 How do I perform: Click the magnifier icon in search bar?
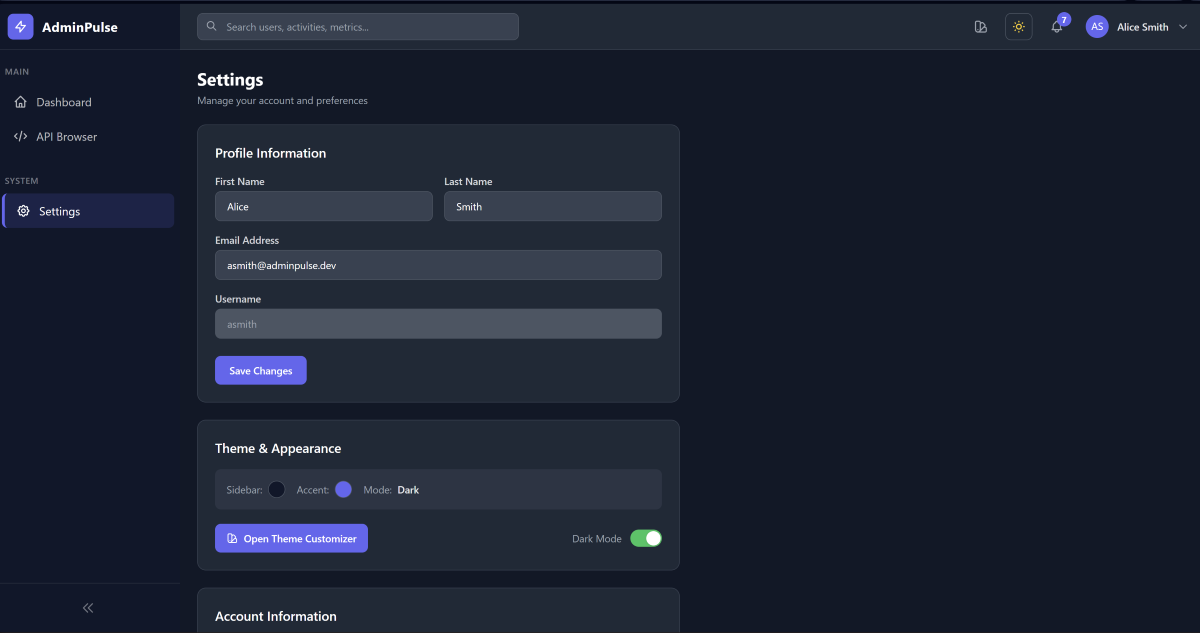(212, 27)
